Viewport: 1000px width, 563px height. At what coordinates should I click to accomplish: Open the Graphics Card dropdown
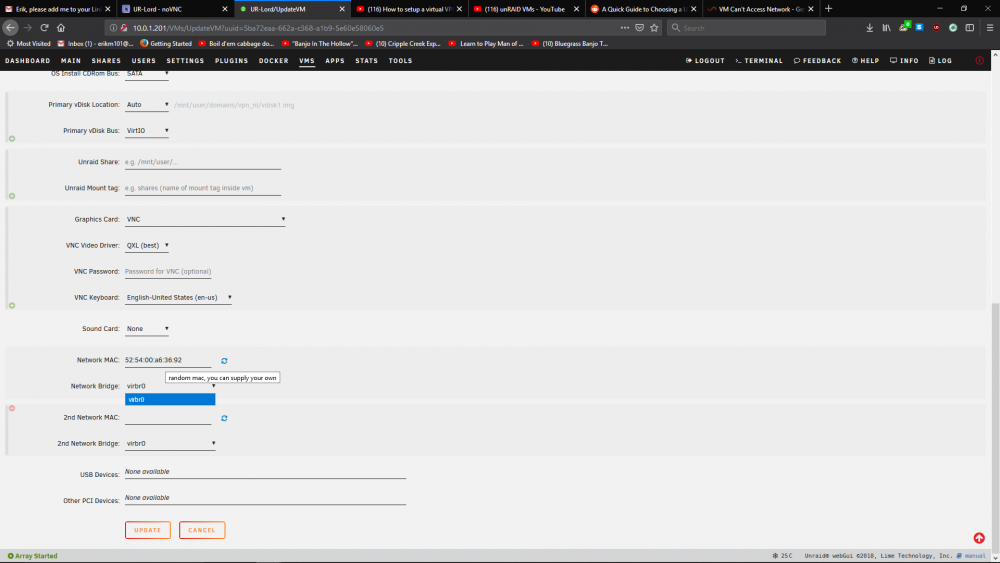point(205,219)
